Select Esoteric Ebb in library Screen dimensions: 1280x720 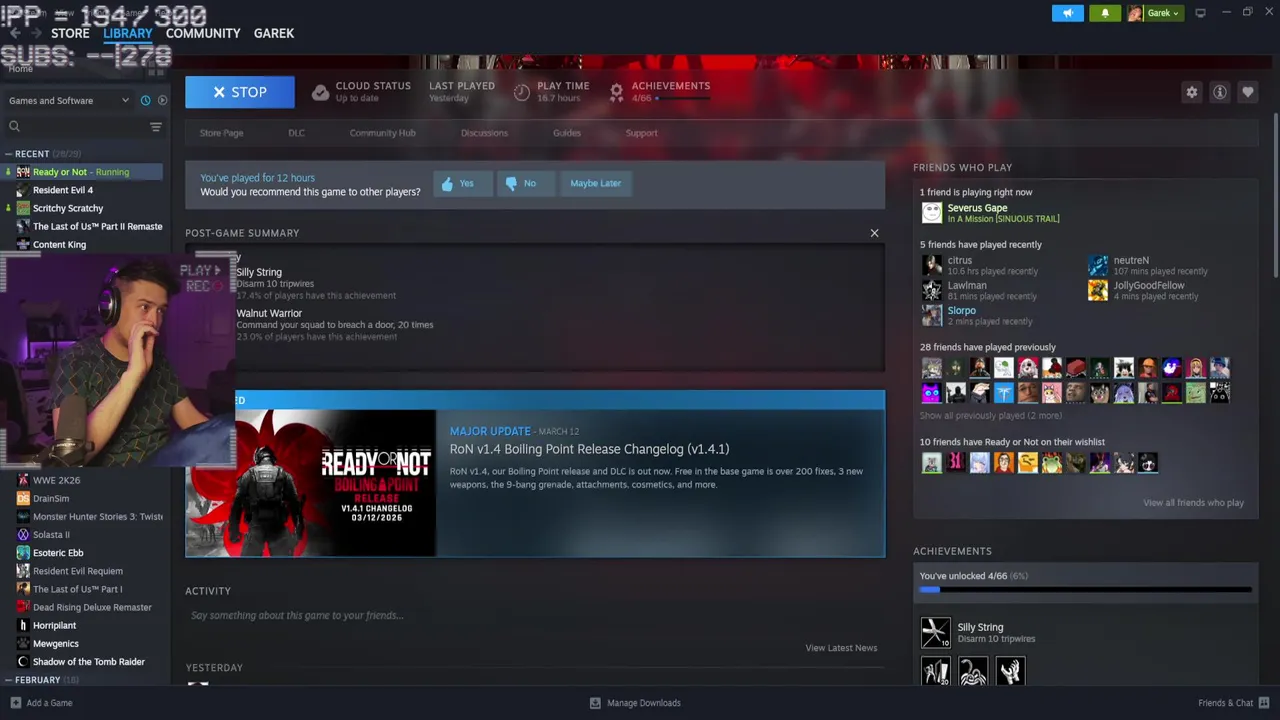click(x=58, y=552)
